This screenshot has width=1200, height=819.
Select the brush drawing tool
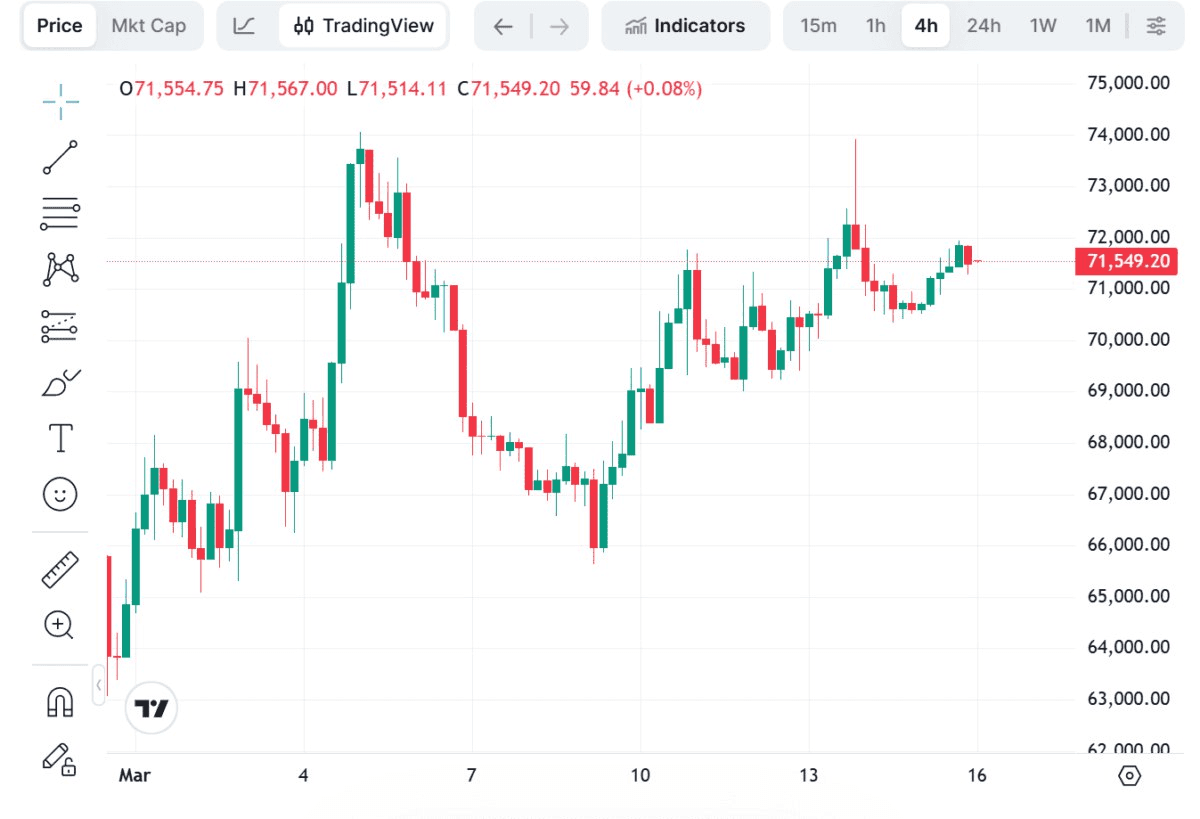click(x=61, y=383)
